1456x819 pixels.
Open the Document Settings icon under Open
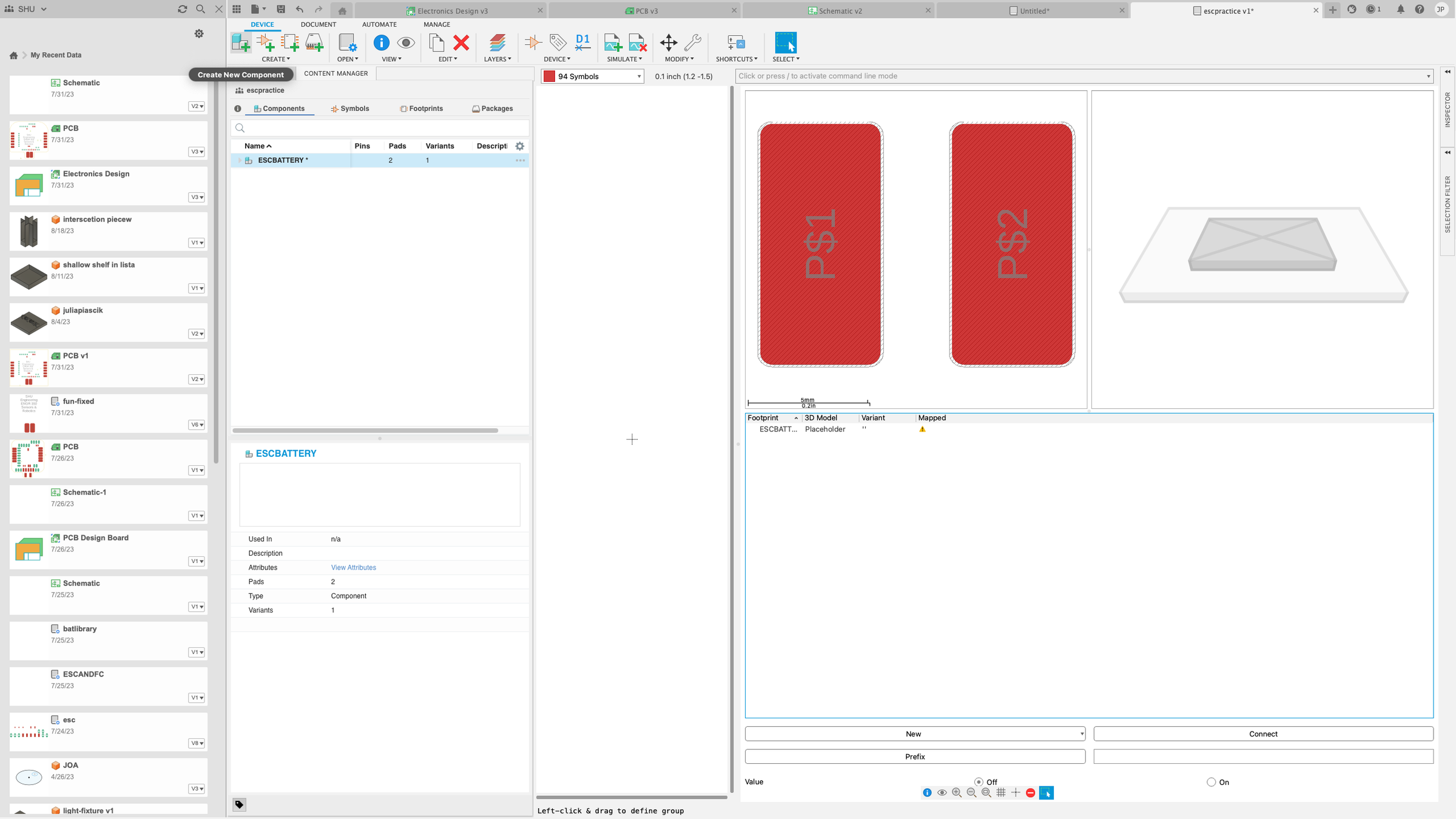pos(348,44)
